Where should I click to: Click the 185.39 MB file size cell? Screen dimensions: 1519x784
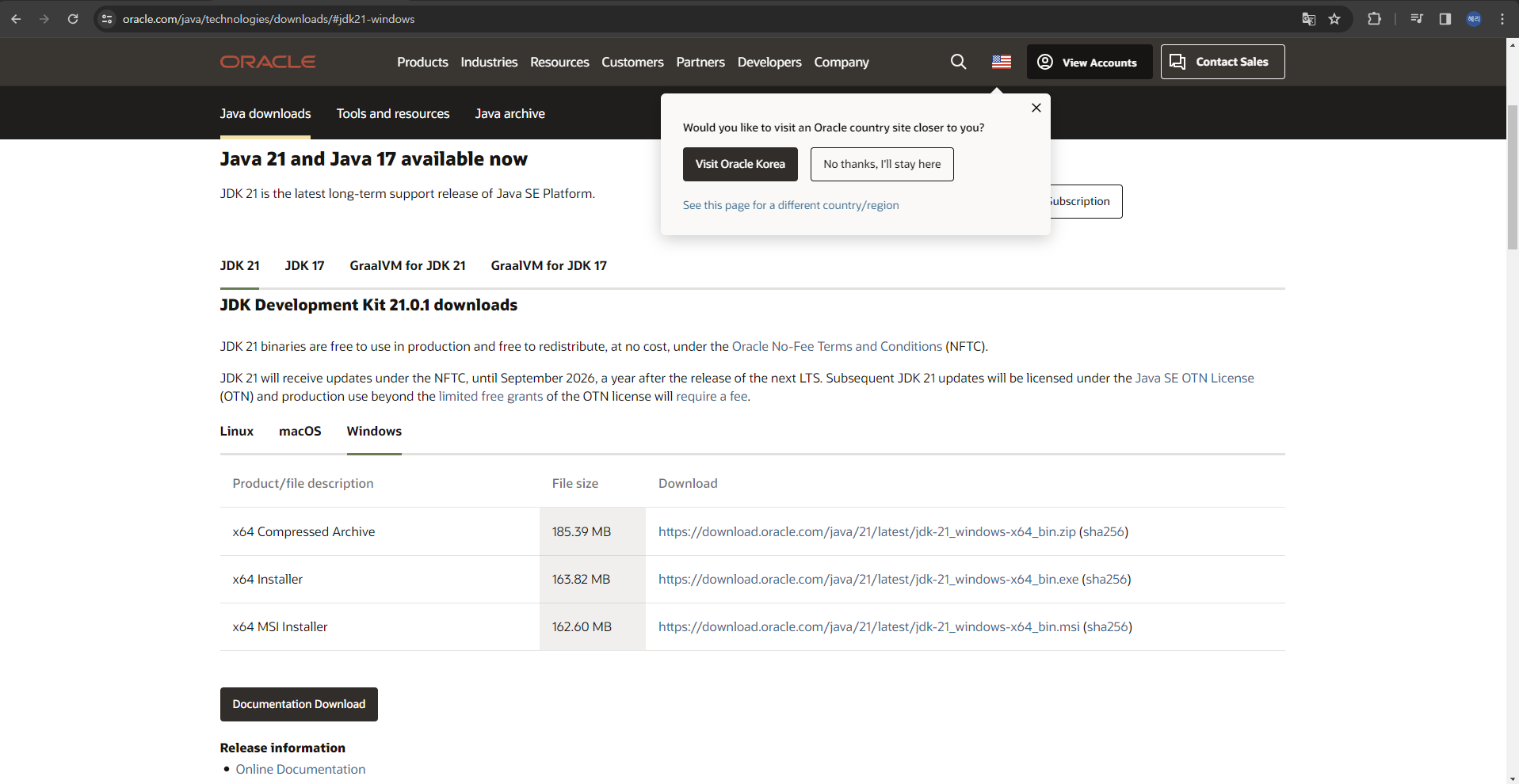pos(593,531)
